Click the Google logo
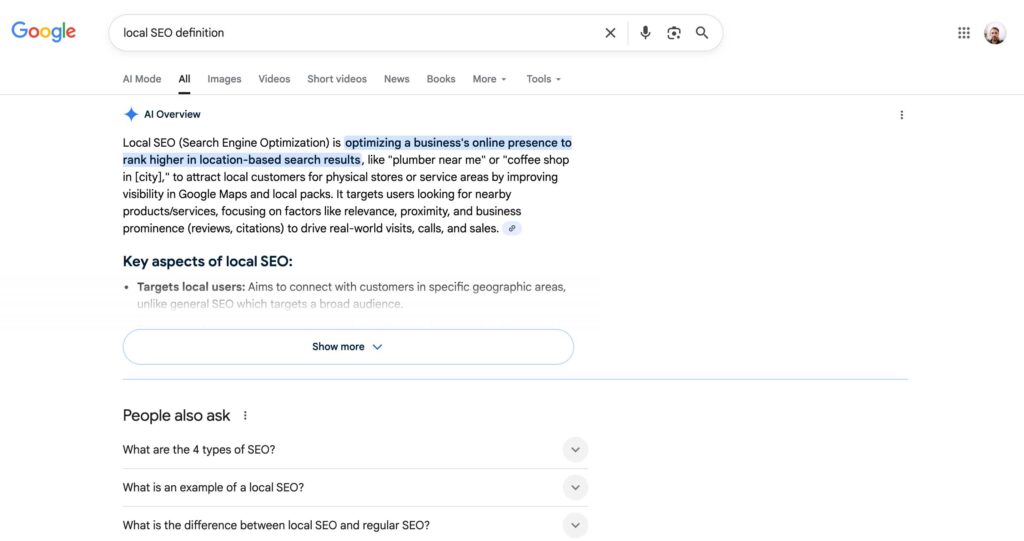 [x=44, y=32]
